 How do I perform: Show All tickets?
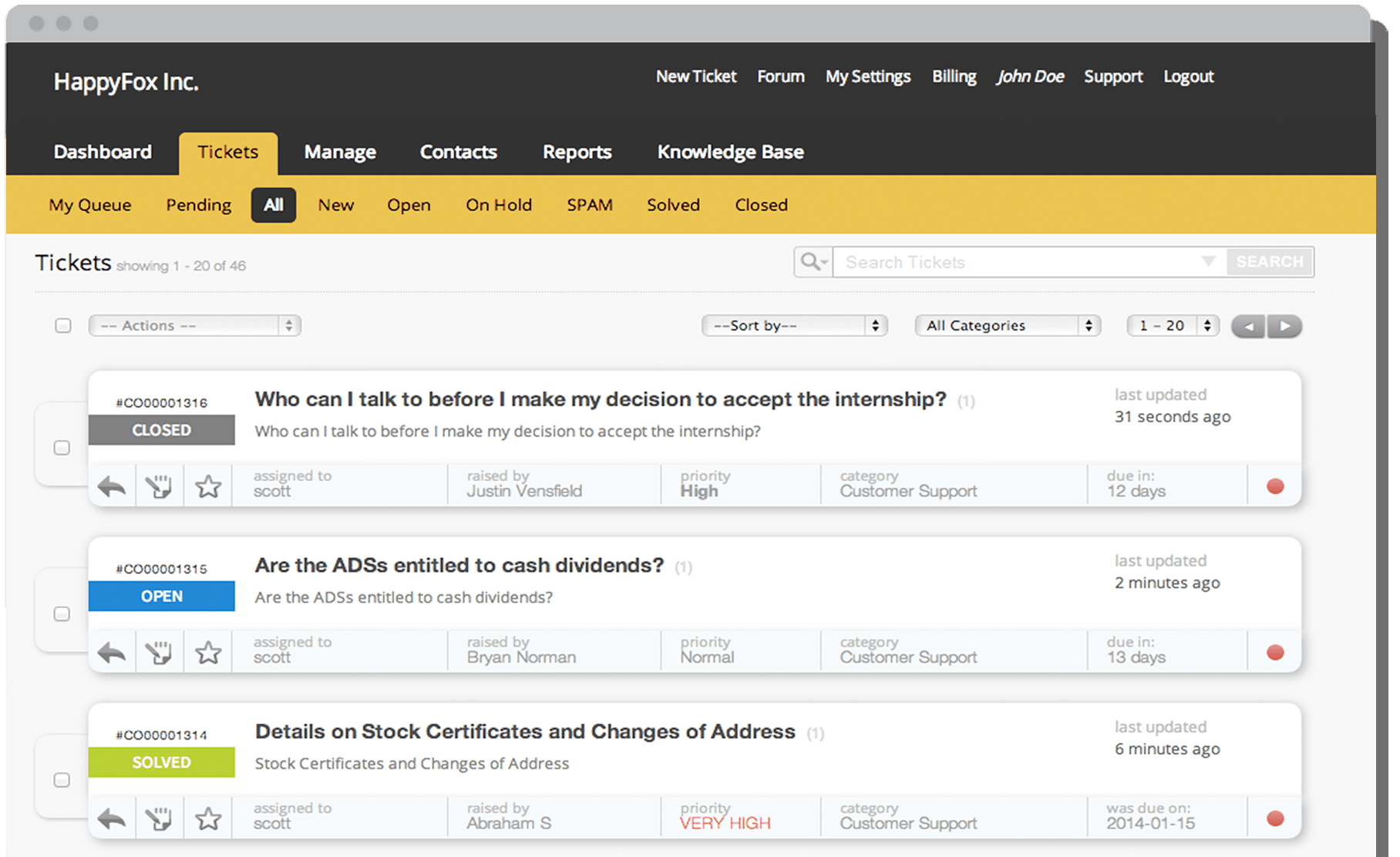[x=274, y=205]
